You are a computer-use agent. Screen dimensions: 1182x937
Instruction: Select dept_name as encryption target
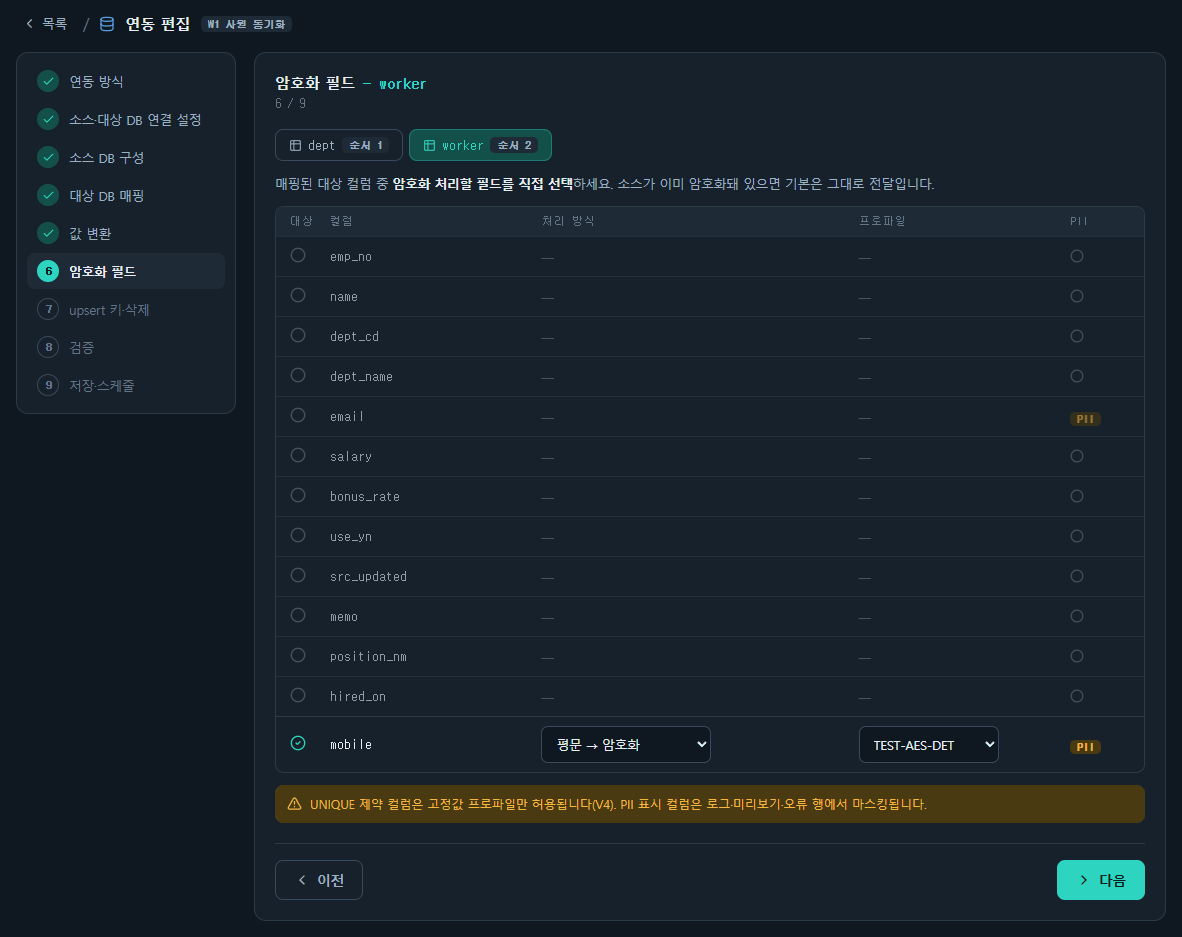[x=298, y=375]
